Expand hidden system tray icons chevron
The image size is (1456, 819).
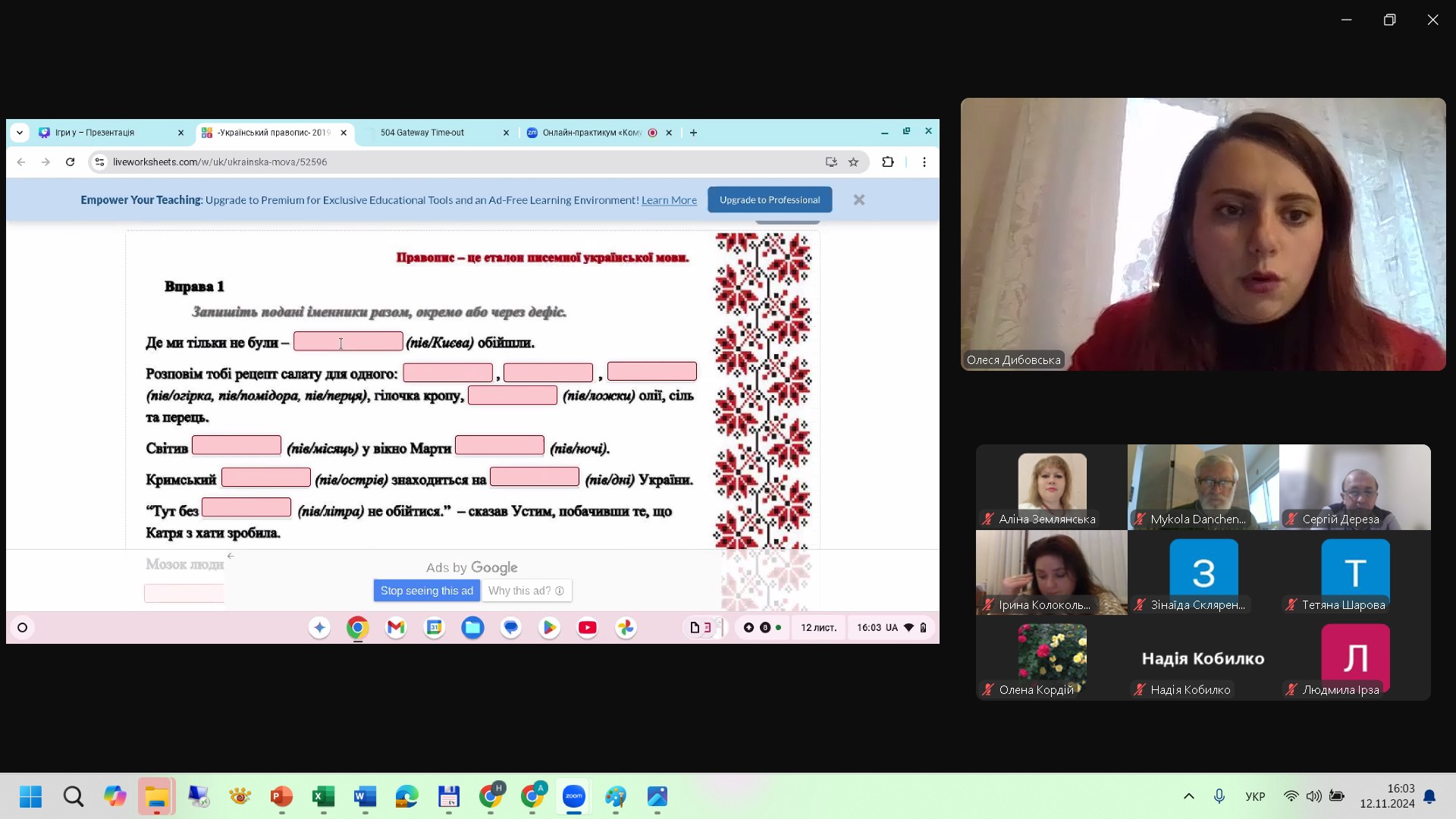coord(1188,796)
